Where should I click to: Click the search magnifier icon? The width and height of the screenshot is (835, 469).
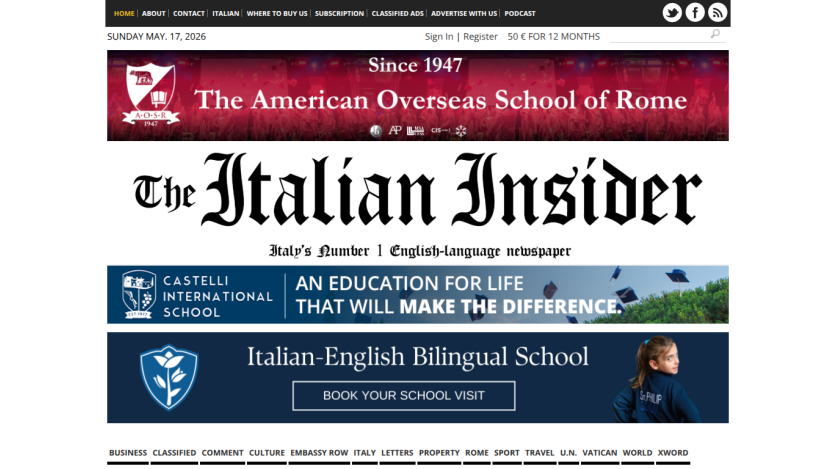[715, 35]
